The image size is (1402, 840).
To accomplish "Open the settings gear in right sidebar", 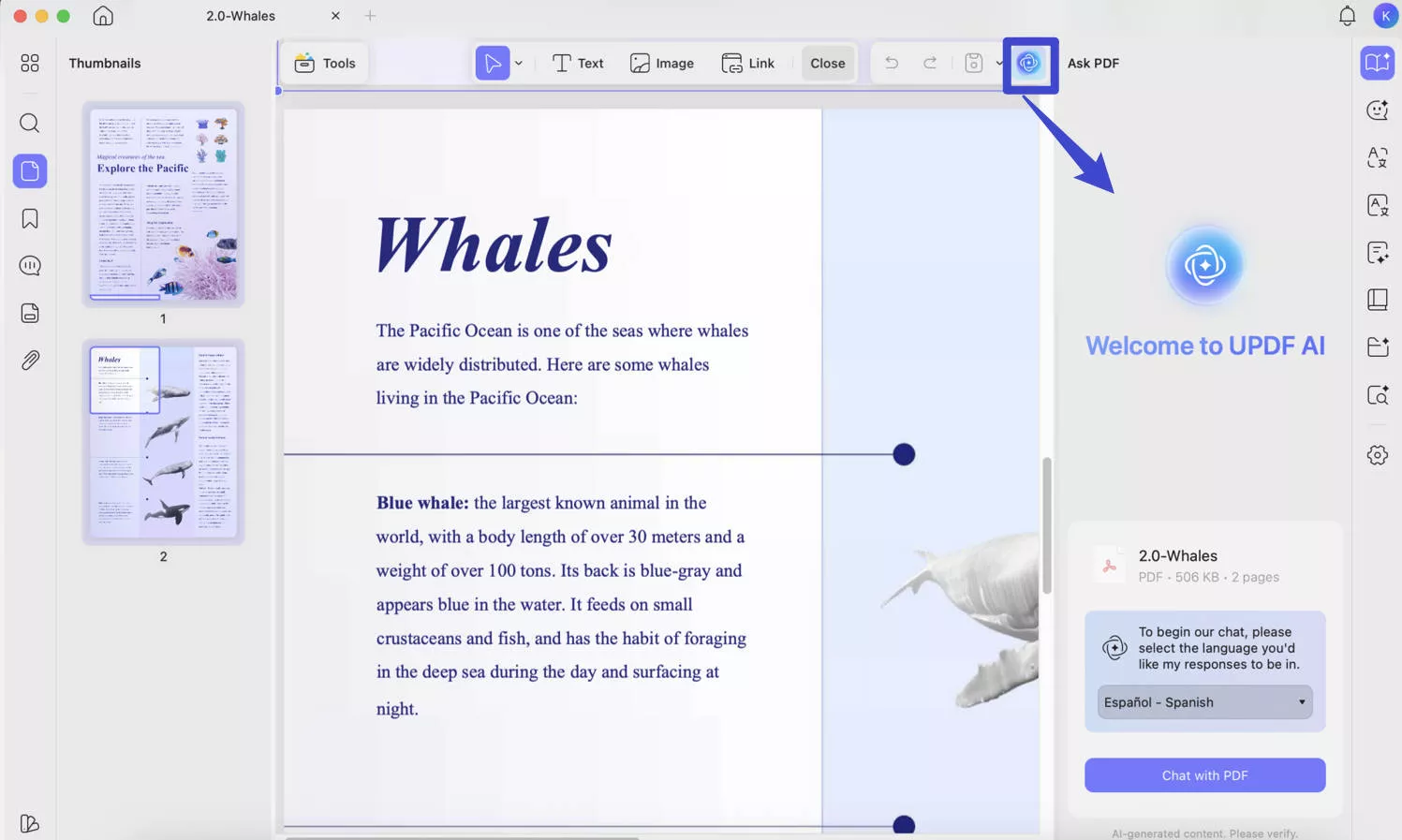I will click(x=1377, y=455).
